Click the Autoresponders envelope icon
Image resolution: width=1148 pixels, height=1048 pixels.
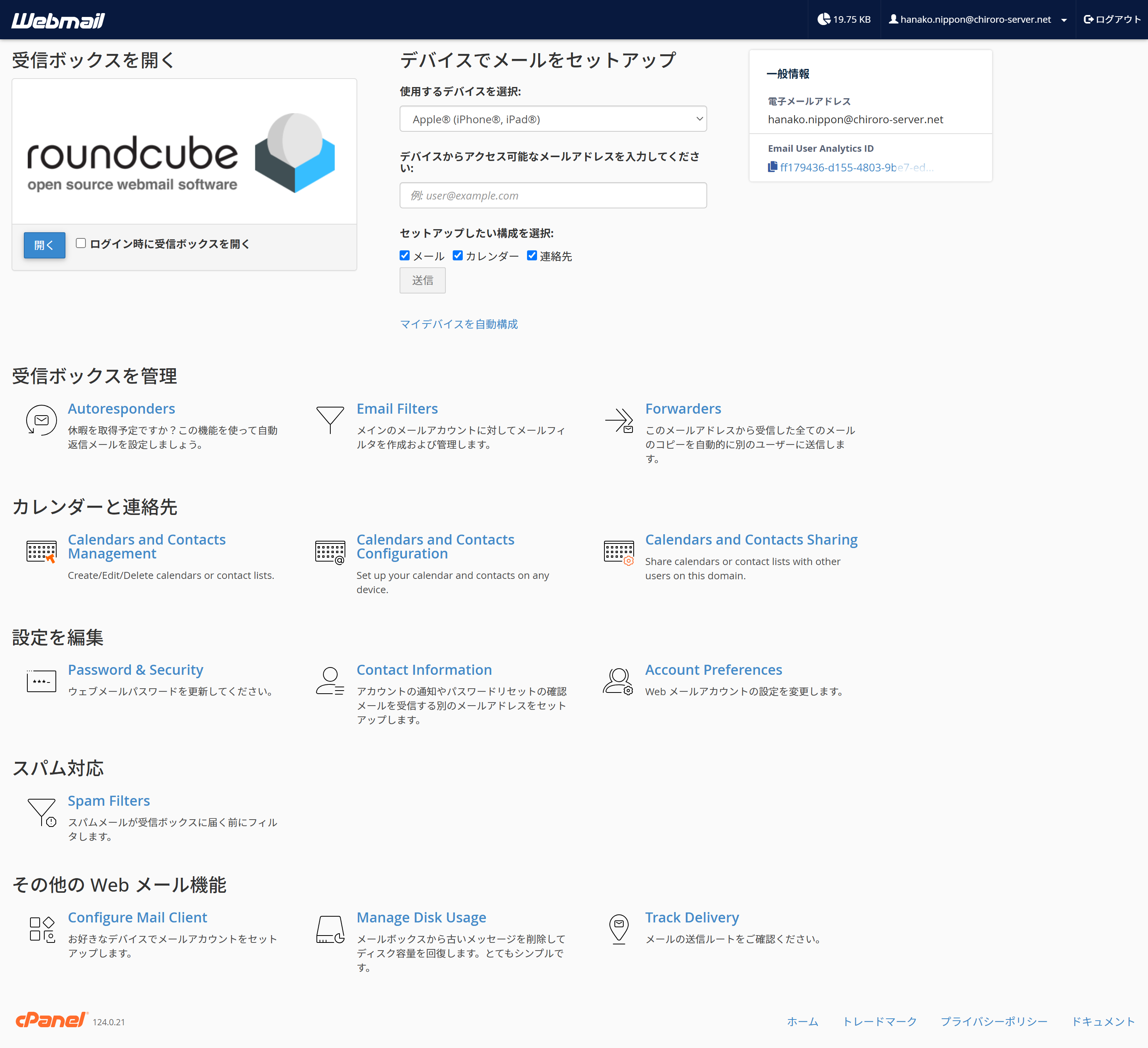pyautogui.click(x=41, y=420)
